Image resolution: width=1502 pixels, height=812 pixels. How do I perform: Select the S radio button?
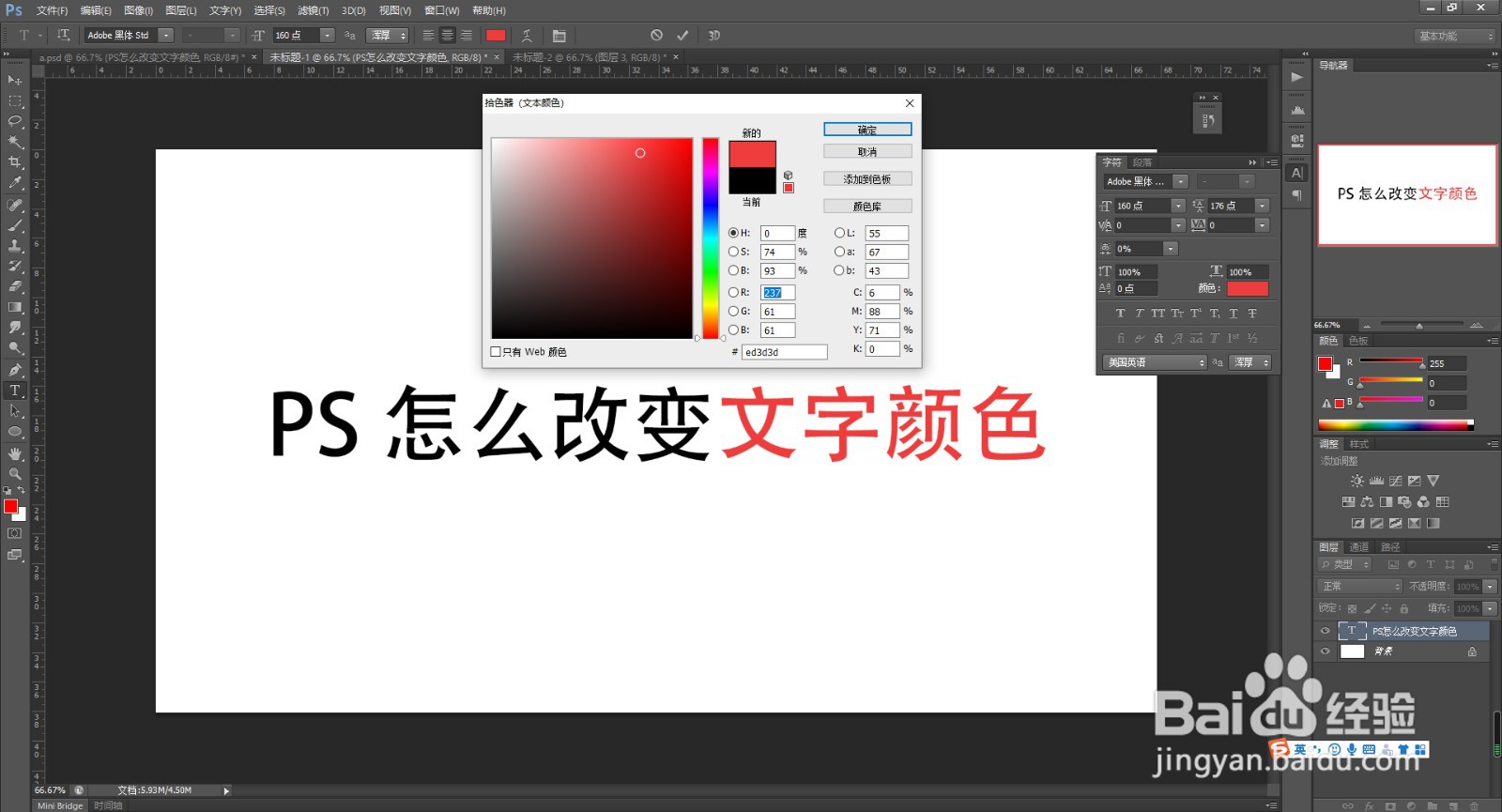tap(733, 252)
